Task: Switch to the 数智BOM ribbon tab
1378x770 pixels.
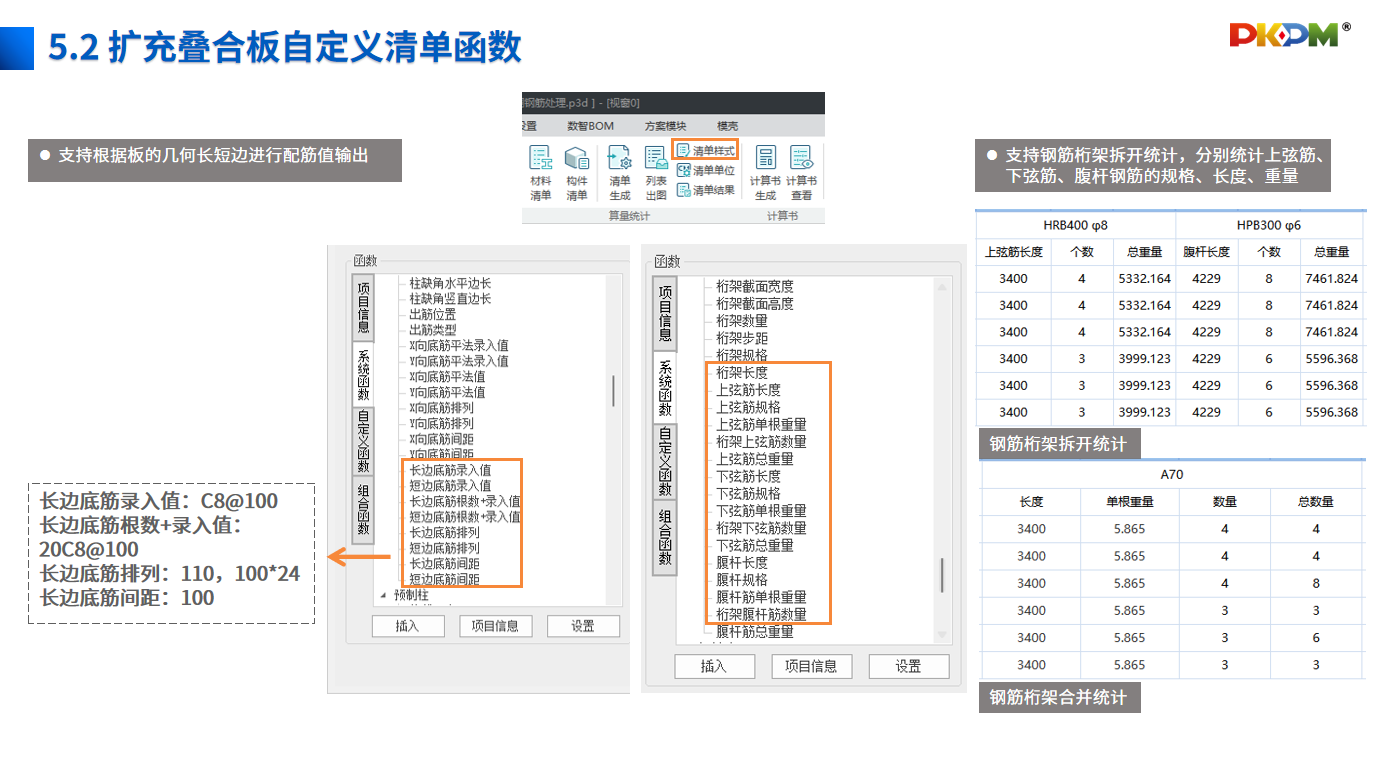Action: pyautogui.click(x=590, y=126)
